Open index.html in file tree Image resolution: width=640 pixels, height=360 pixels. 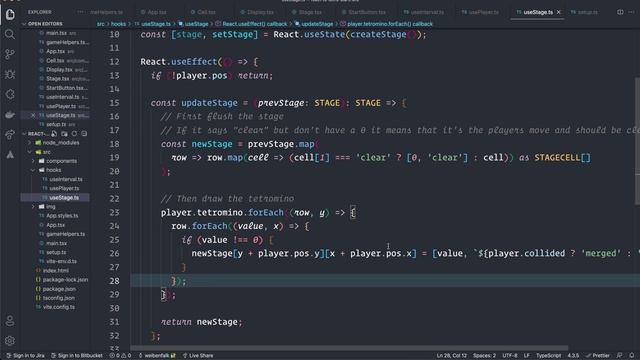(56, 270)
